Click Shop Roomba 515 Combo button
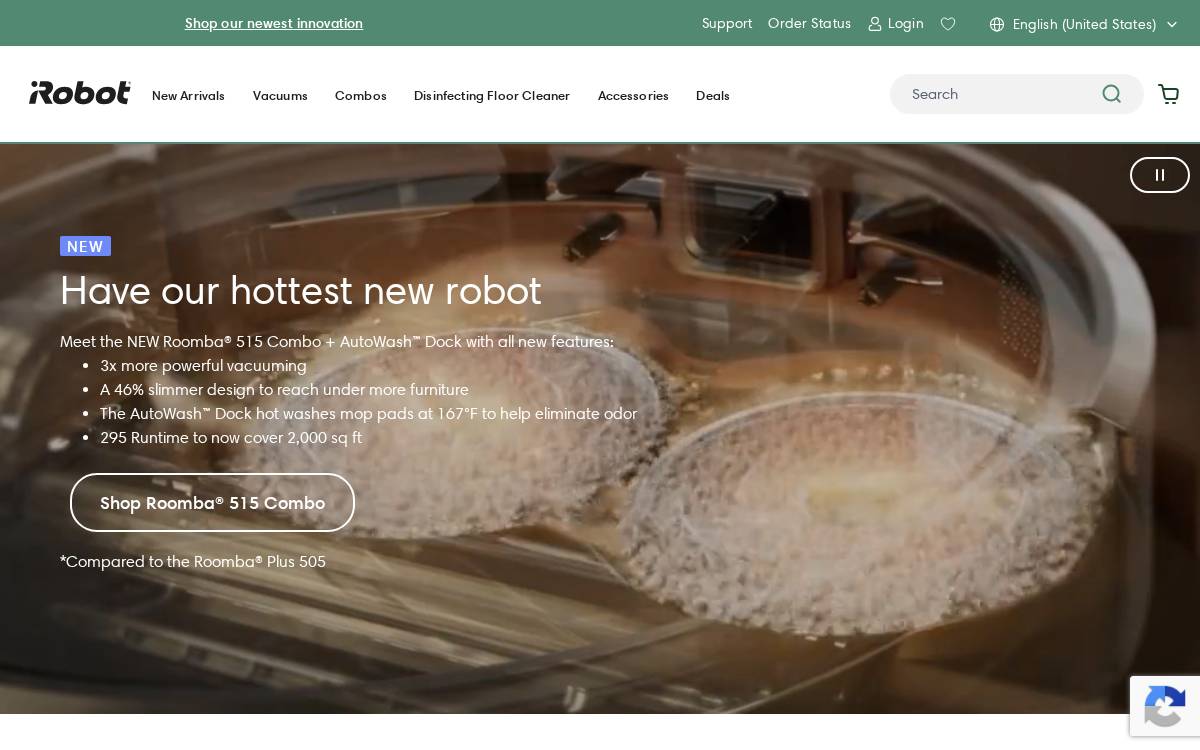This screenshot has width=1200, height=750. [x=212, y=503]
